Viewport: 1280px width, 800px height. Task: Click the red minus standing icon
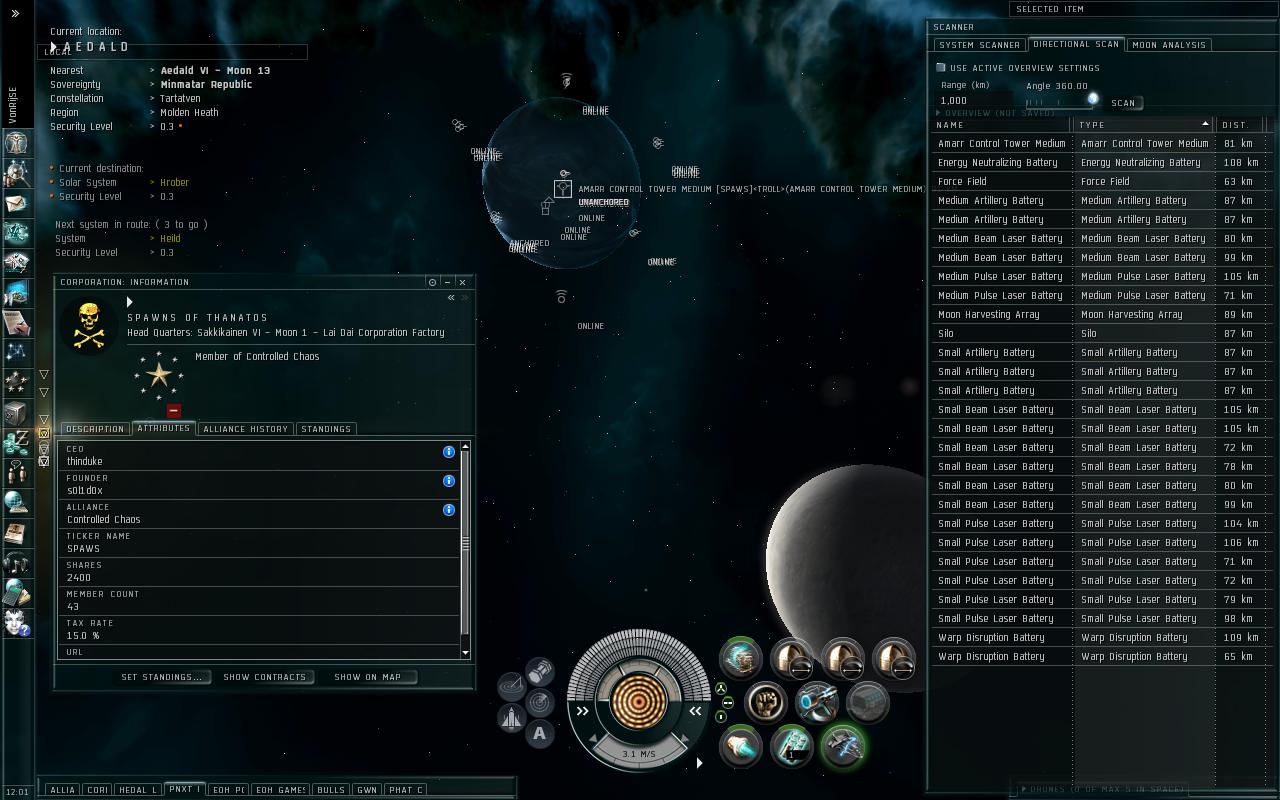(174, 410)
